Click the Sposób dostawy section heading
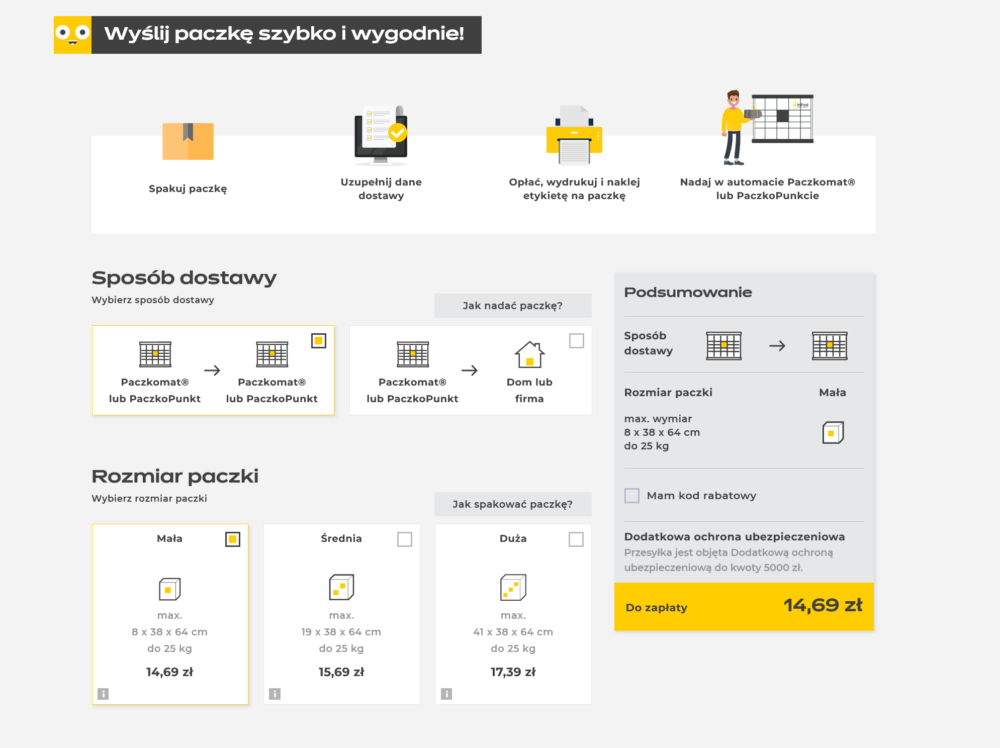Screen dimensions: 1000x748 tap(184, 278)
